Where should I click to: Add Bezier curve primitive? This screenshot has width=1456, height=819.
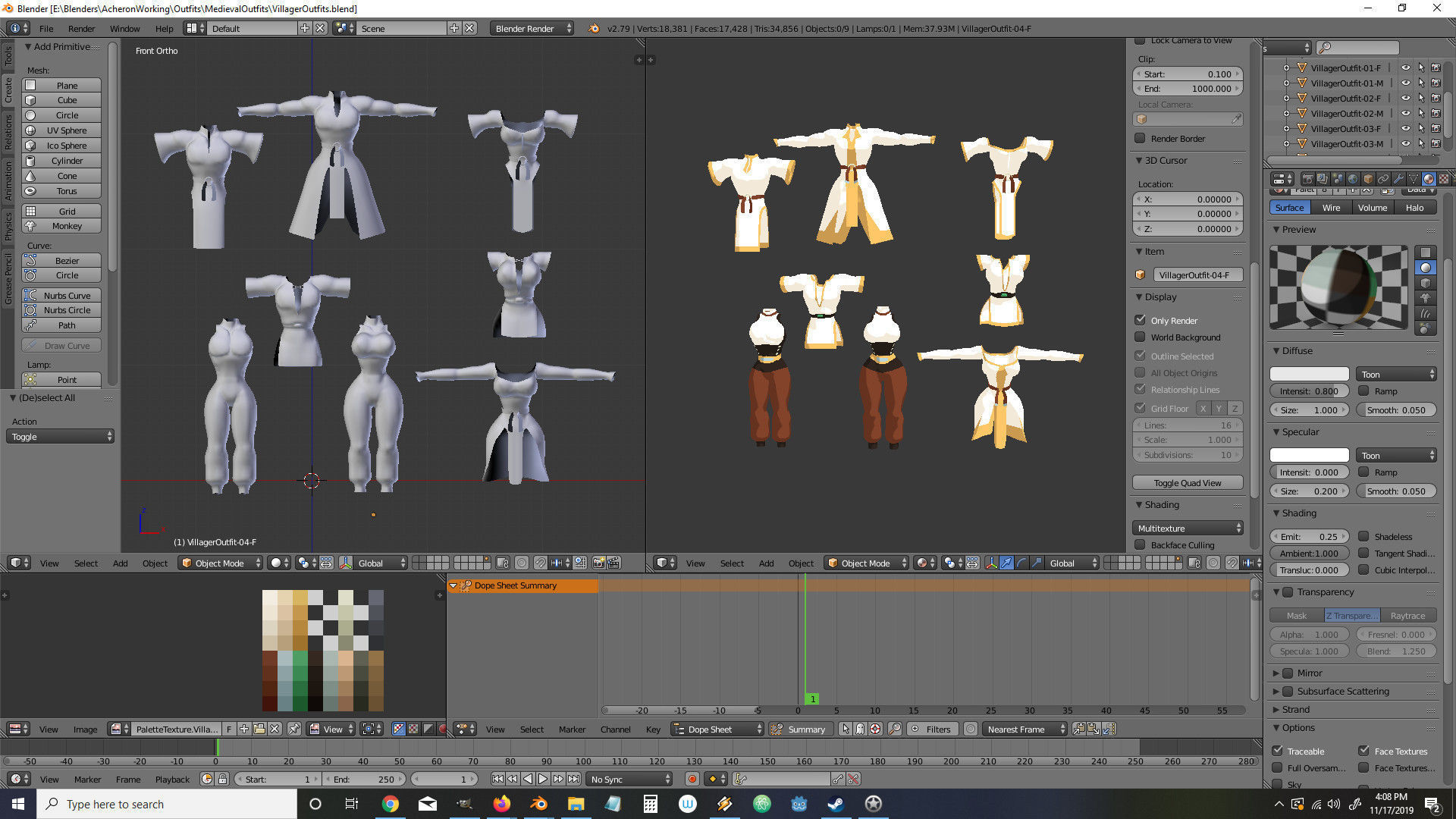pyautogui.click(x=61, y=260)
